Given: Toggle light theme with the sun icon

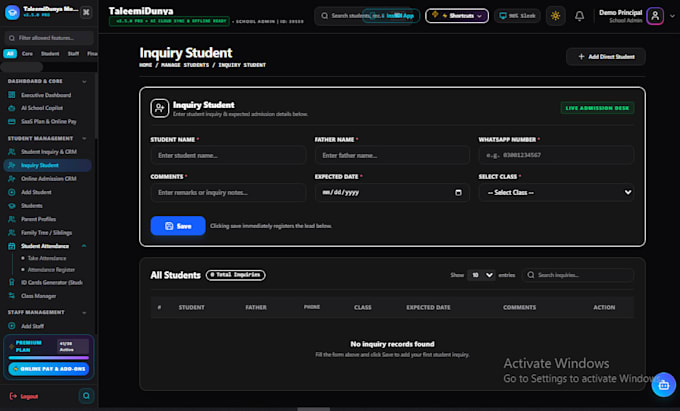Looking at the screenshot, I should (x=555, y=16).
